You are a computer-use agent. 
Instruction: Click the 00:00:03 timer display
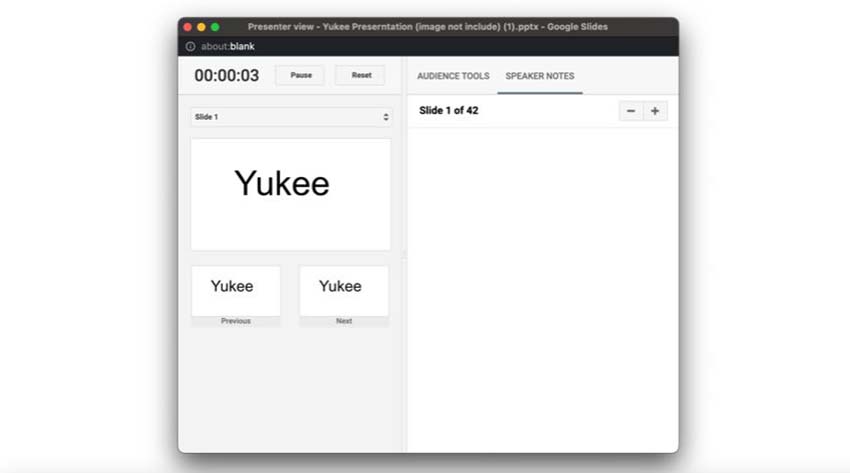227,75
